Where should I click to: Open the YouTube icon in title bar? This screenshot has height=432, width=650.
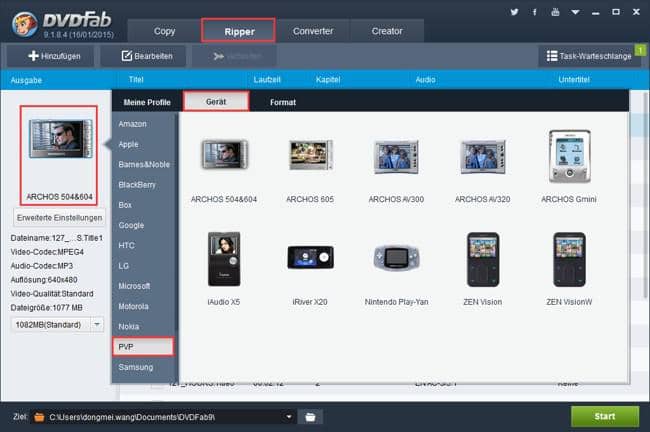click(x=555, y=12)
